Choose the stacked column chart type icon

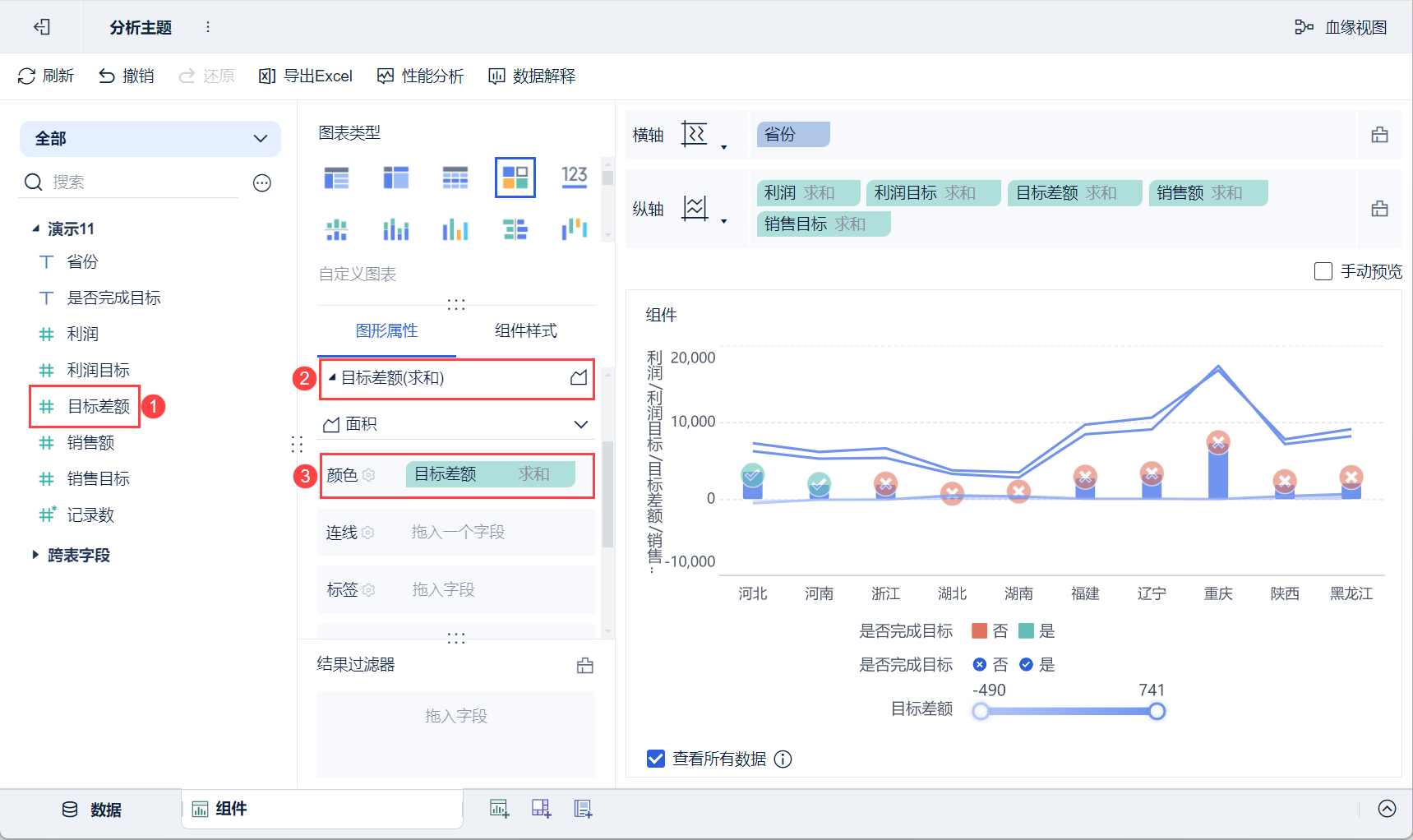tap(396, 229)
